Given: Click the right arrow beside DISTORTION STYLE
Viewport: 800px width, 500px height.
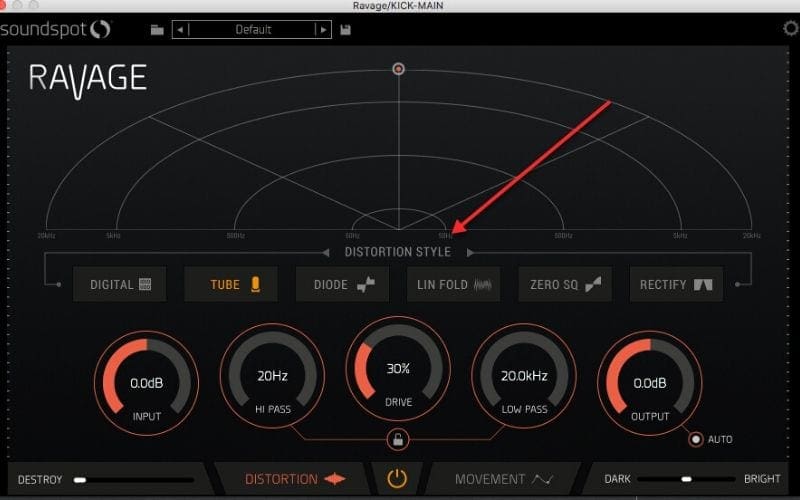Looking at the screenshot, I should 470,253.
